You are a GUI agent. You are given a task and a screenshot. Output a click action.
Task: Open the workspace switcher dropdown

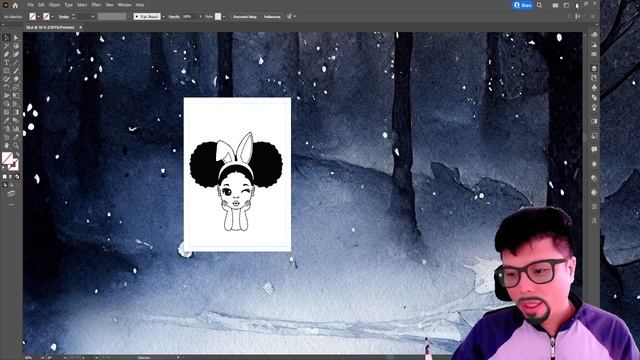pos(566,5)
